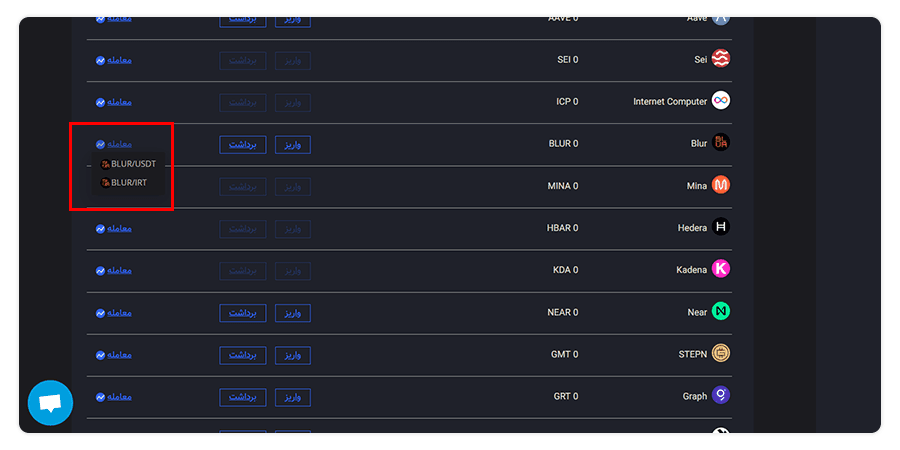Open the معامله trade link for KDA

119,270
